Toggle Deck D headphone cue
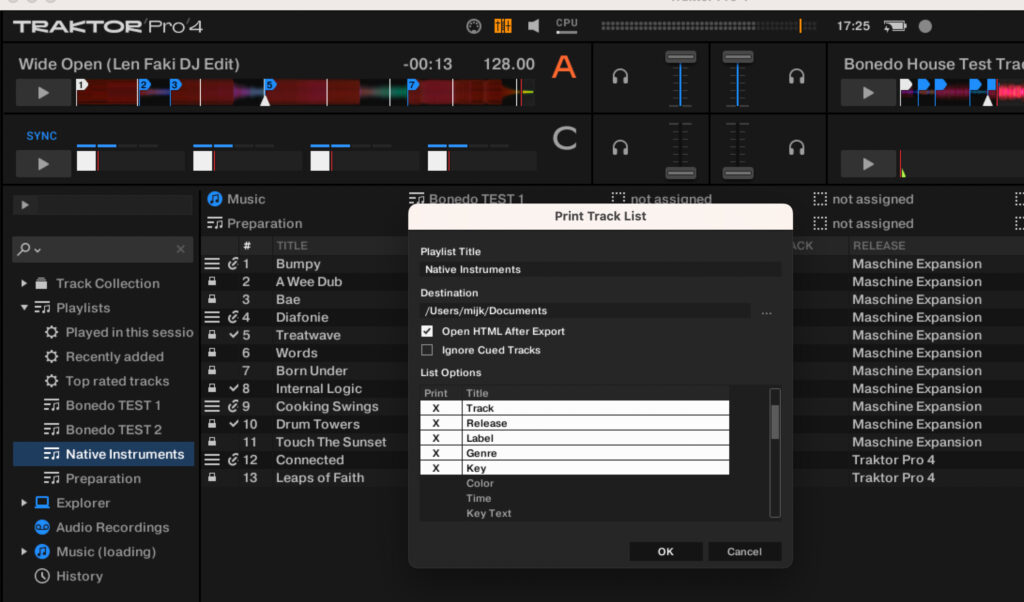Image resolution: width=1024 pixels, height=602 pixels. (797, 148)
